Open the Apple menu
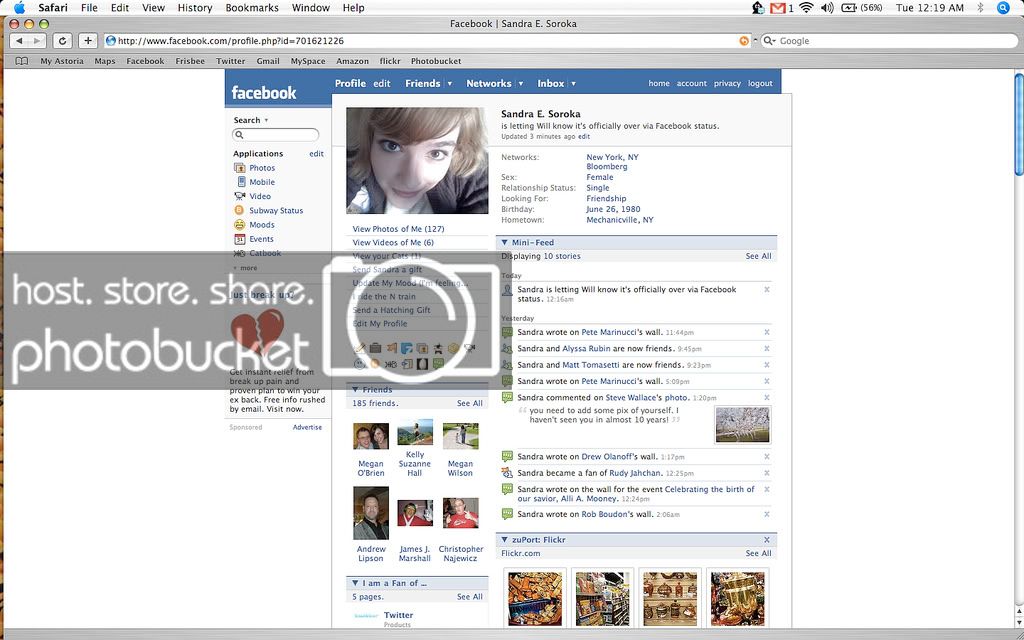 point(19,8)
